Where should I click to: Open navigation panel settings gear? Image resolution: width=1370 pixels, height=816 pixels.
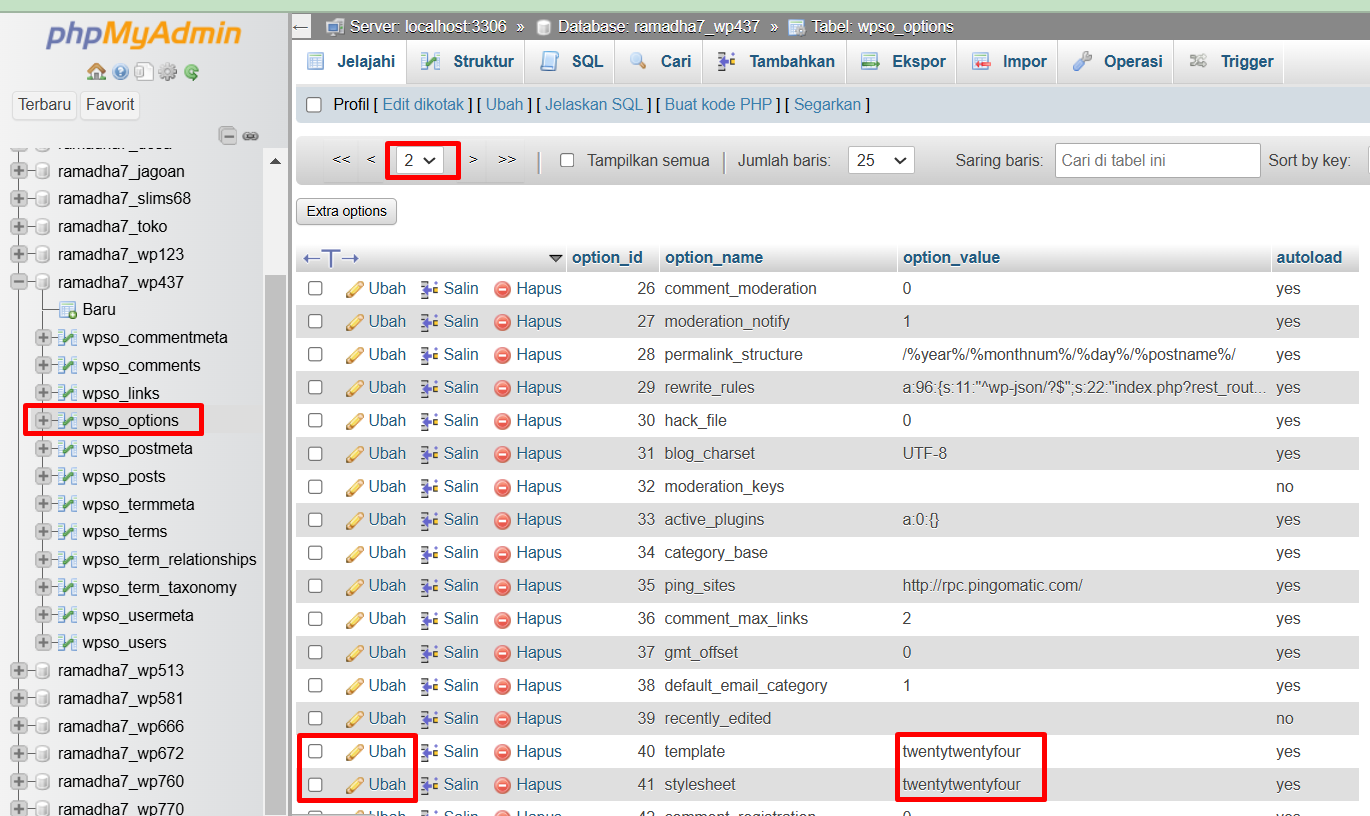(167, 72)
